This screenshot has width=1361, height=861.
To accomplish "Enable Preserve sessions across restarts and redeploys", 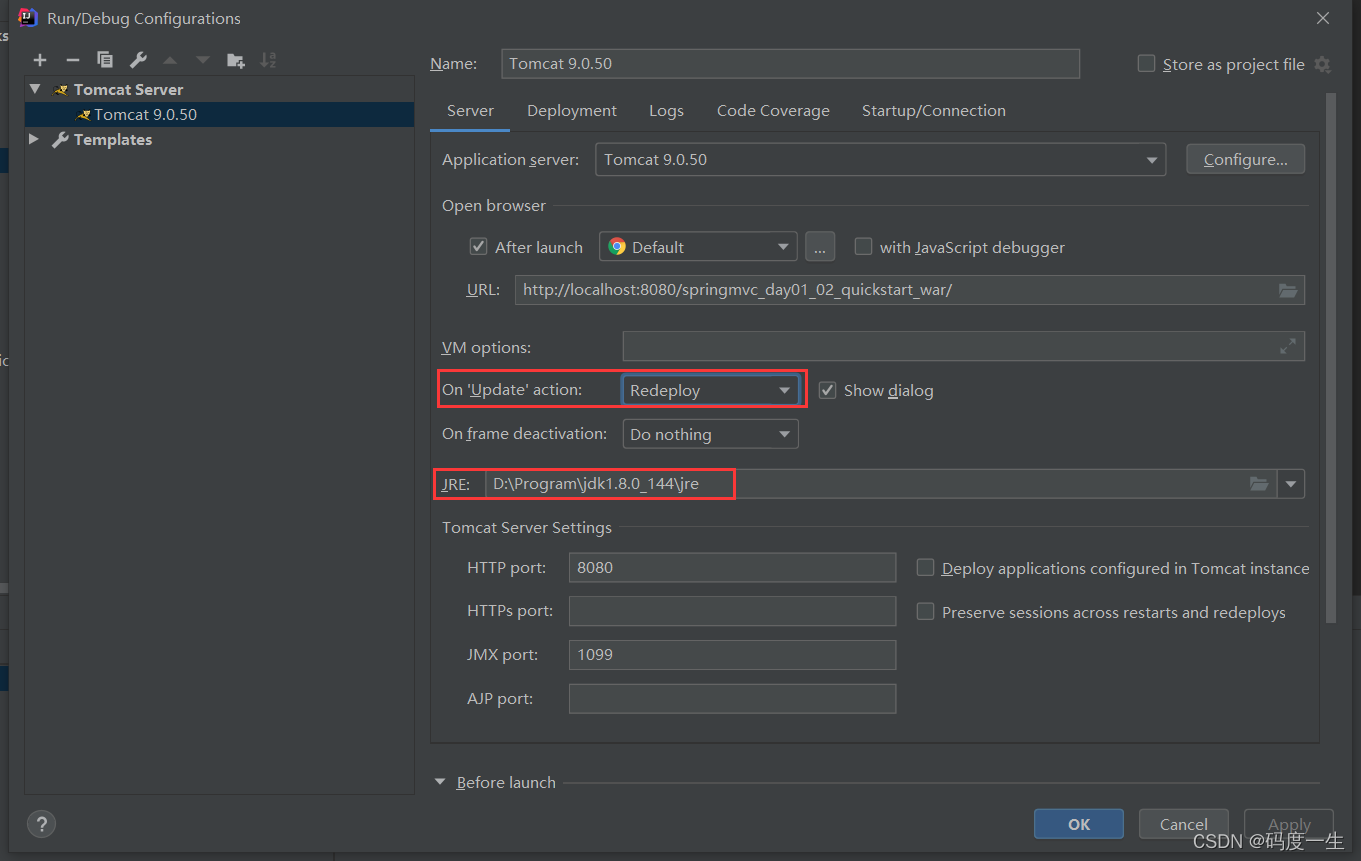I will [926, 611].
